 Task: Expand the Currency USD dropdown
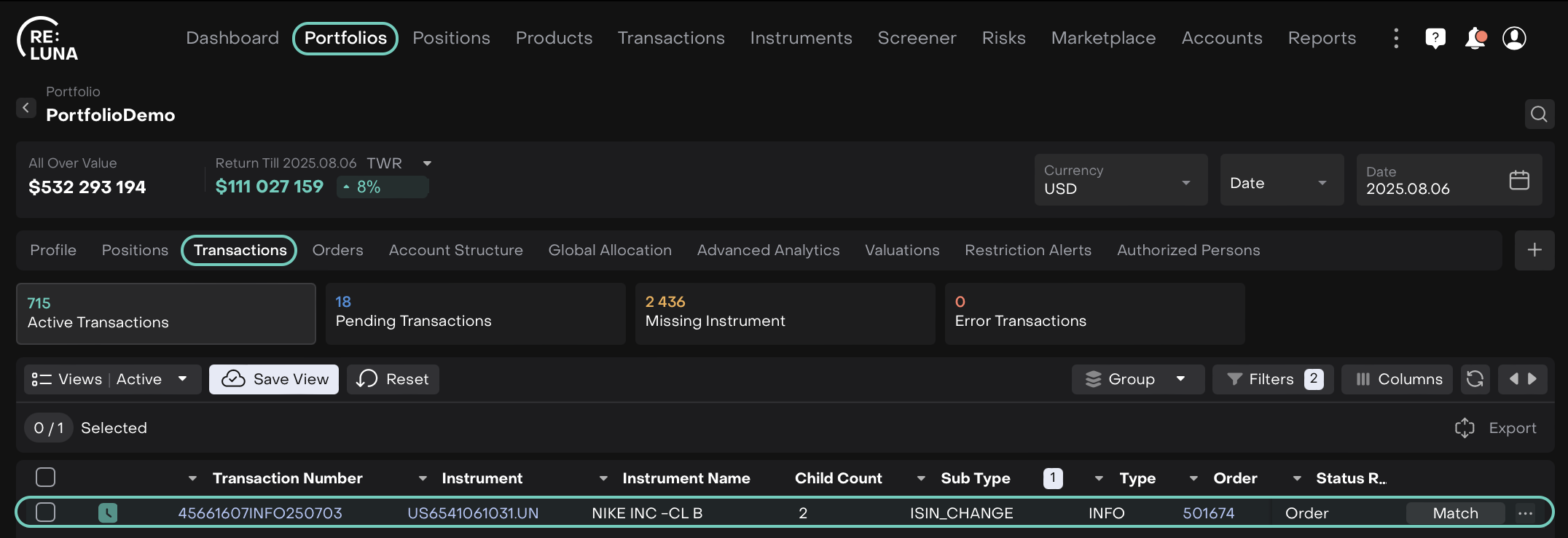[x=1120, y=180]
